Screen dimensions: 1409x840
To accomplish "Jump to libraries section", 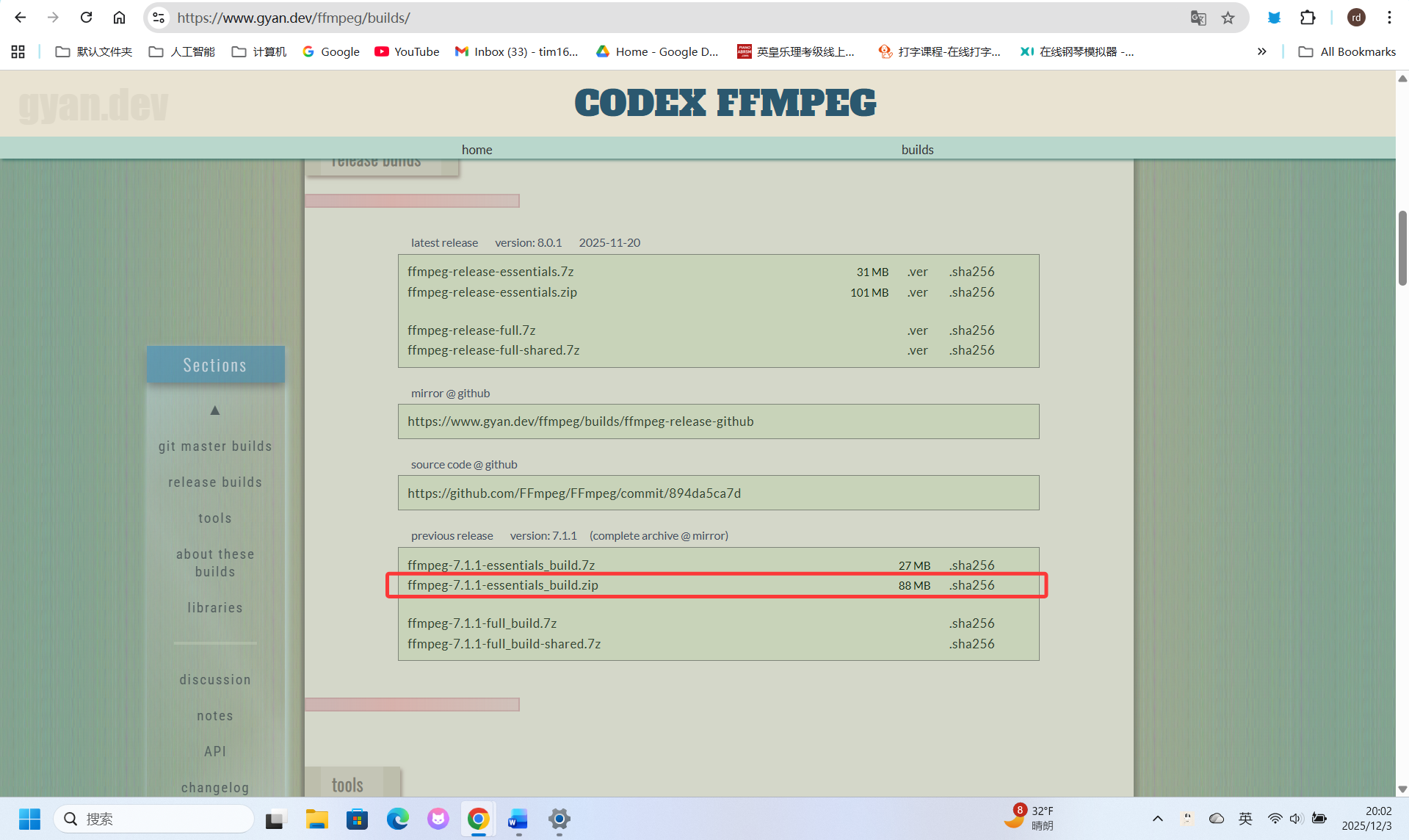I will [215, 608].
